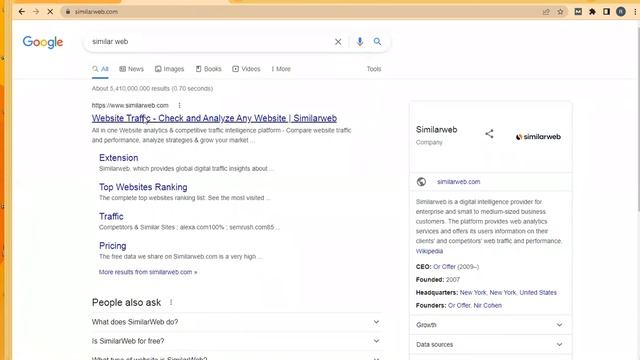Image resolution: width=640 pixels, height=360 pixels.
Task: Open the Wikipedia source link
Action: (x=429, y=251)
